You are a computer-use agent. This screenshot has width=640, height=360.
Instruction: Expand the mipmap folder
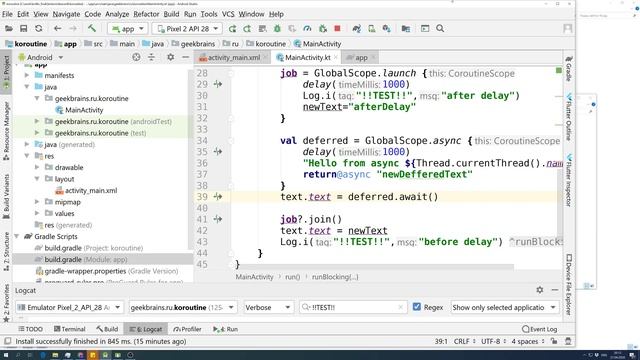(x=37, y=202)
